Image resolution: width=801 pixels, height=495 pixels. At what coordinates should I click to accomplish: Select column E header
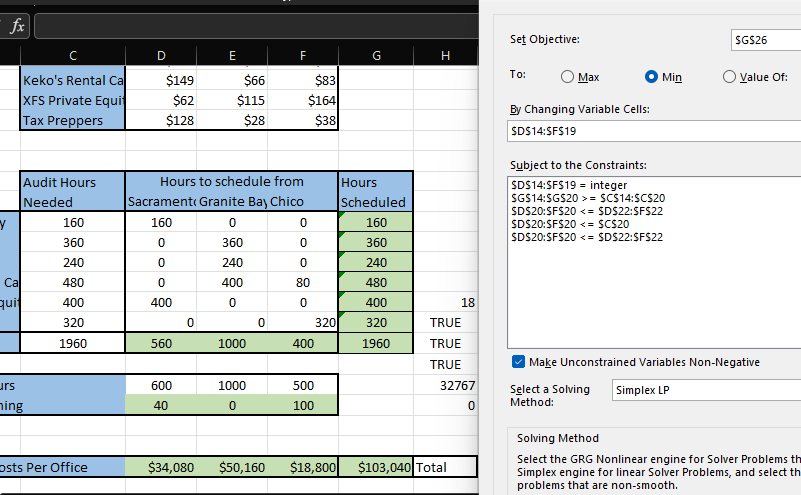click(232, 56)
